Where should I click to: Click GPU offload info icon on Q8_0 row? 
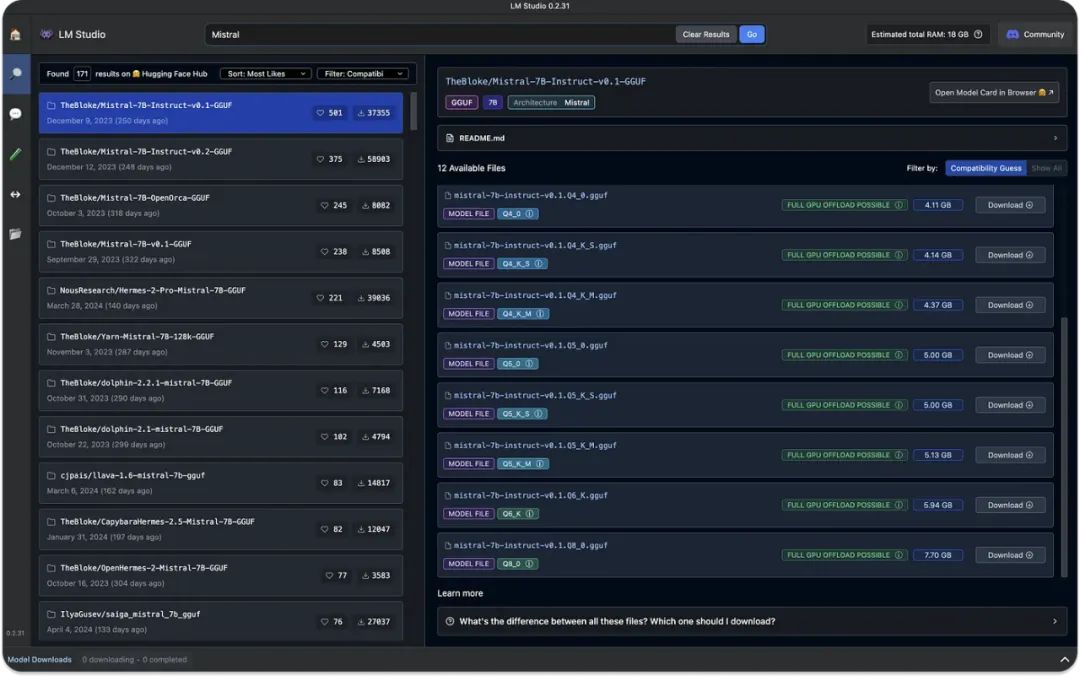[899, 555]
